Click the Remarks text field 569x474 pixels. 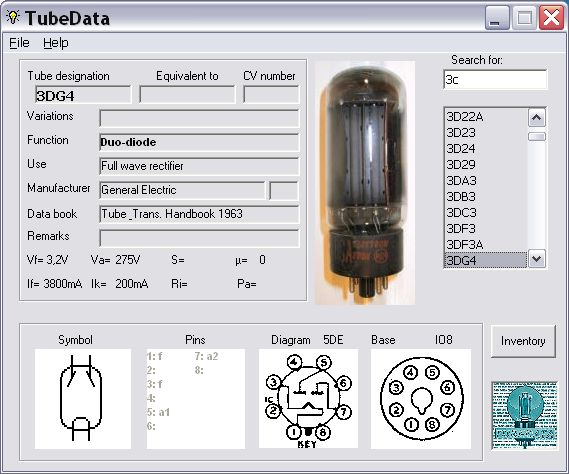tap(199, 238)
